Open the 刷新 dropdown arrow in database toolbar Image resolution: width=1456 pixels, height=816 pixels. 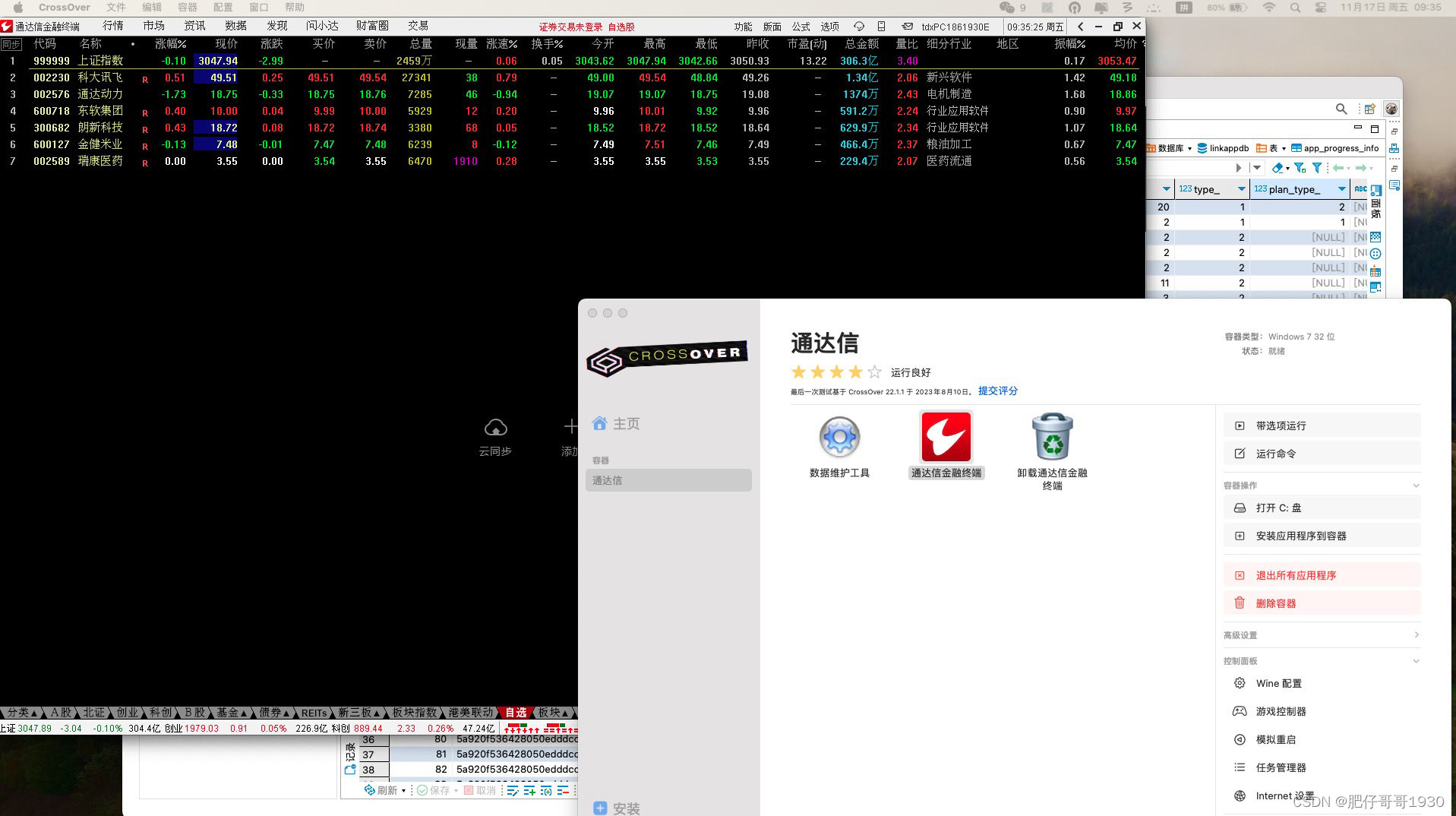pos(403,791)
